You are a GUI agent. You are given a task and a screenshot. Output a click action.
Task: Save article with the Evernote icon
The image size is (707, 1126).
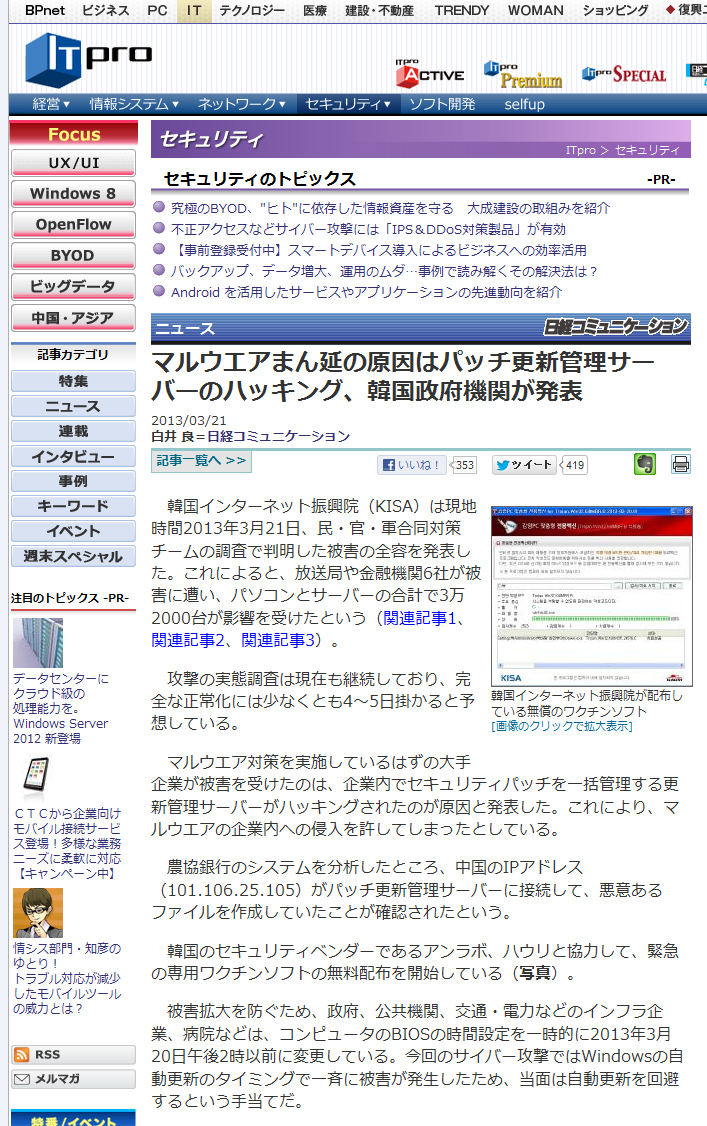click(x=645, y=464)
